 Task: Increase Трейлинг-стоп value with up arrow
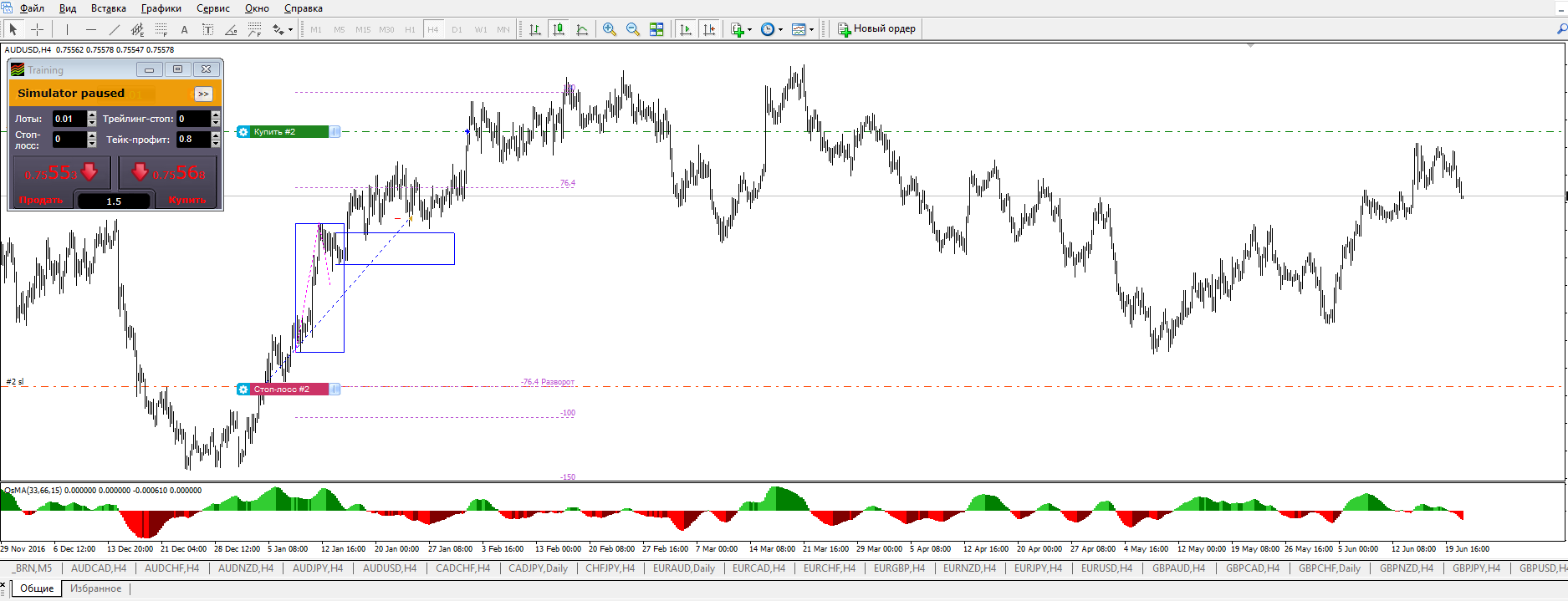tap(216, 115)
